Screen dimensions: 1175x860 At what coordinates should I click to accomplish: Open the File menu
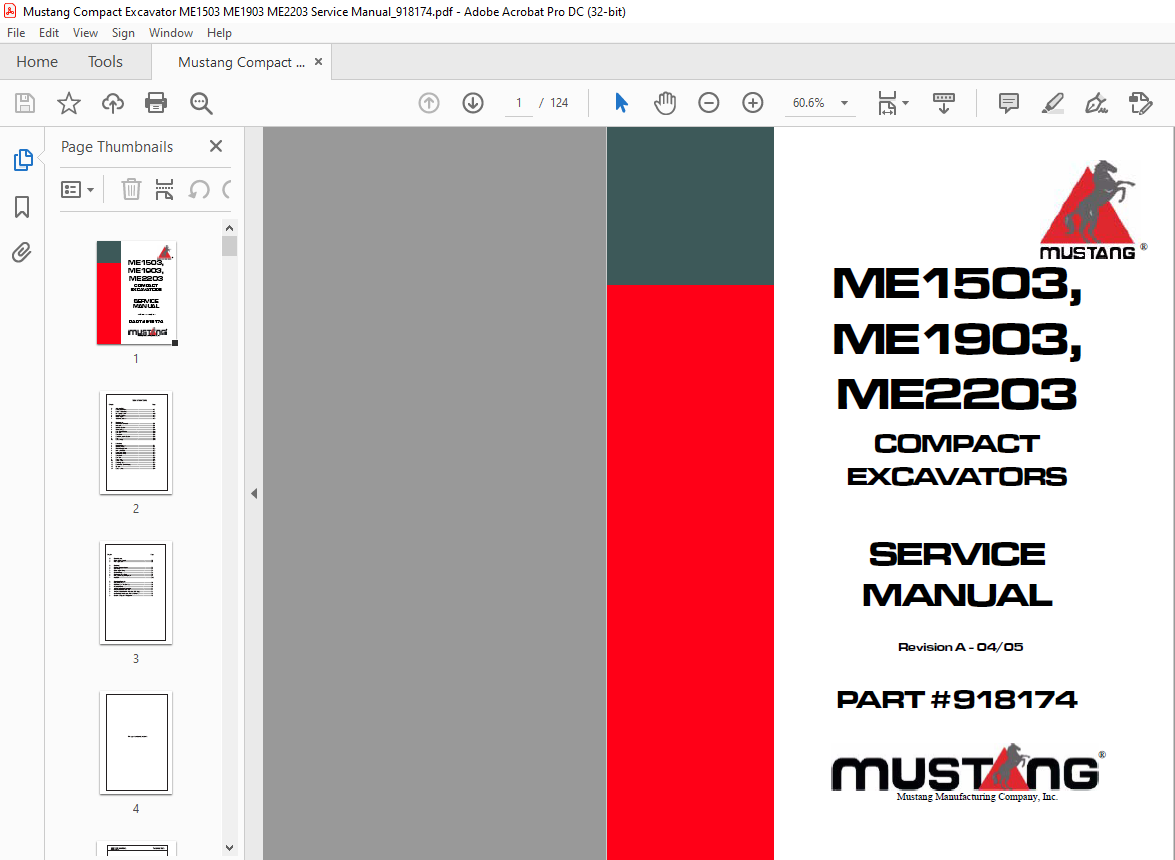pyautogui.click(x=16, y=33)
